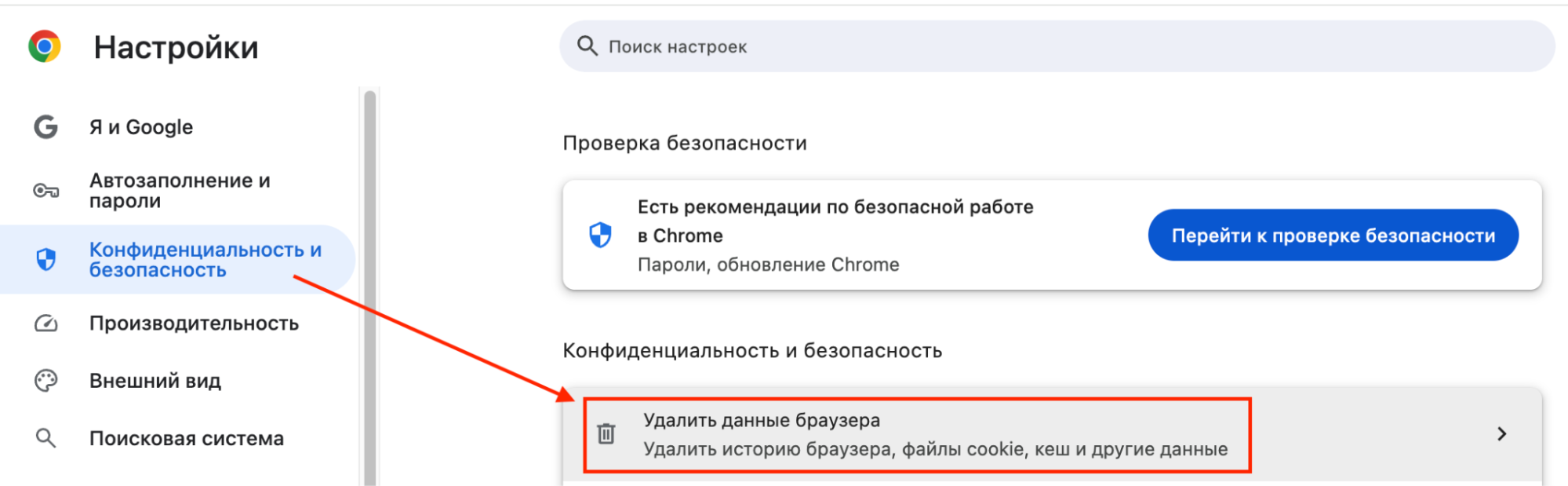Click the blue shield icon in safety check card
Image resolution: width=1568 pixels, height=486 pixels.
click(600, 234)
